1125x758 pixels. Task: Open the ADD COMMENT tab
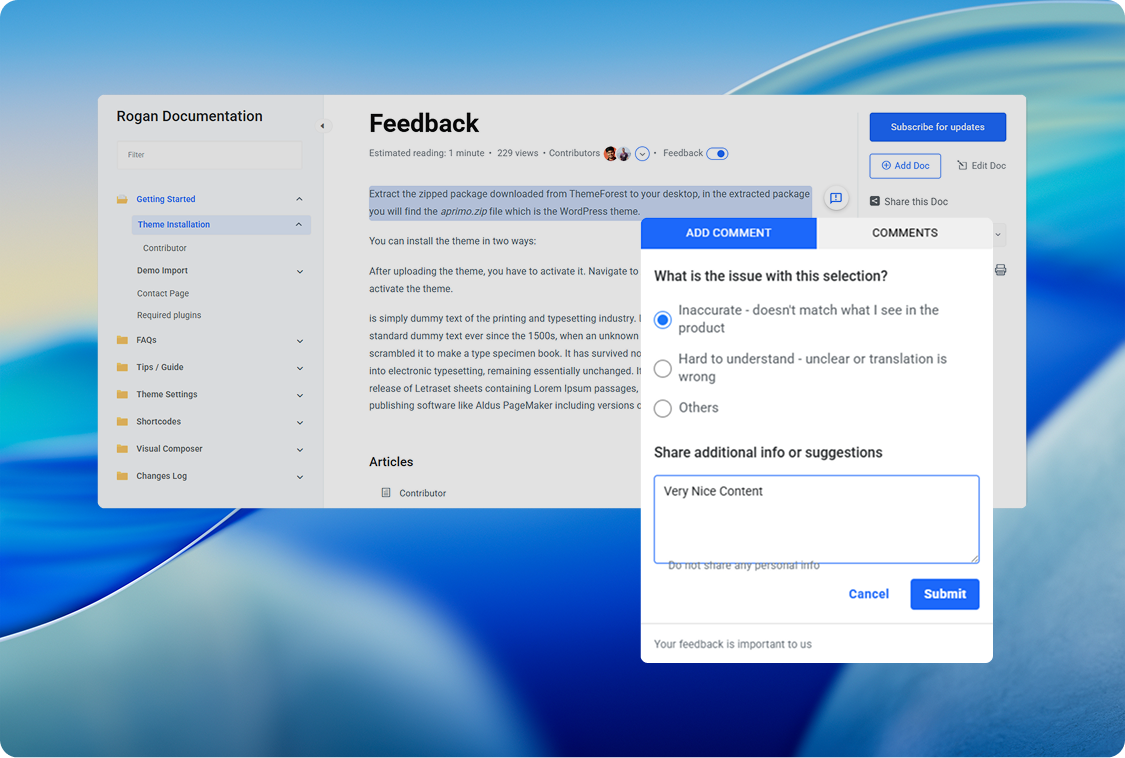point(728,233)
